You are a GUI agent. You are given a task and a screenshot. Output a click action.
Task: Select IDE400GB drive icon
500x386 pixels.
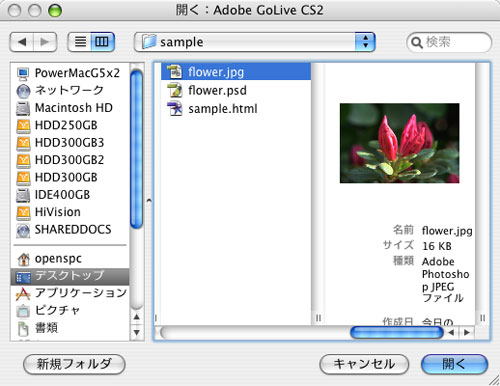(x=23, y=195)
